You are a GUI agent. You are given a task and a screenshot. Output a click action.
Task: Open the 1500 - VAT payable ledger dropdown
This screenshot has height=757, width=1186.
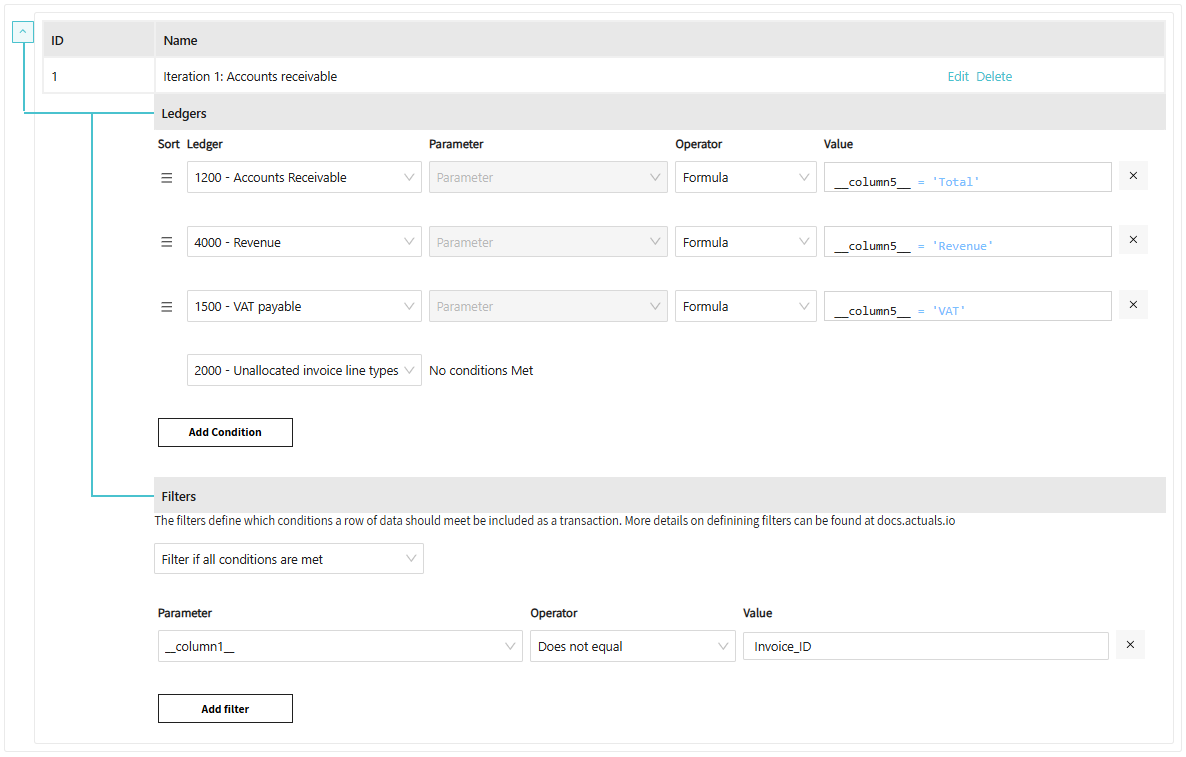[304, 307]
